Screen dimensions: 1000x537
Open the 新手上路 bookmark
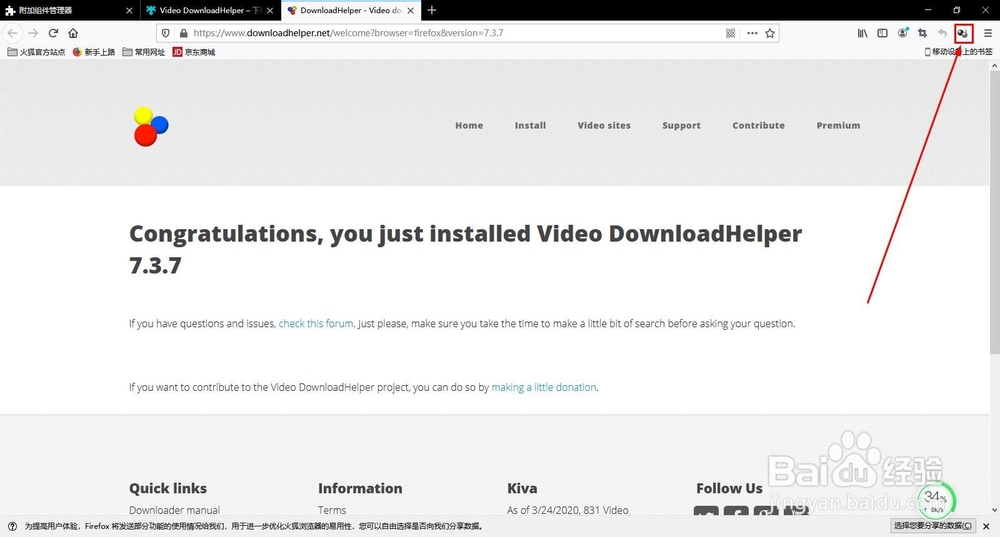(94, 52)
